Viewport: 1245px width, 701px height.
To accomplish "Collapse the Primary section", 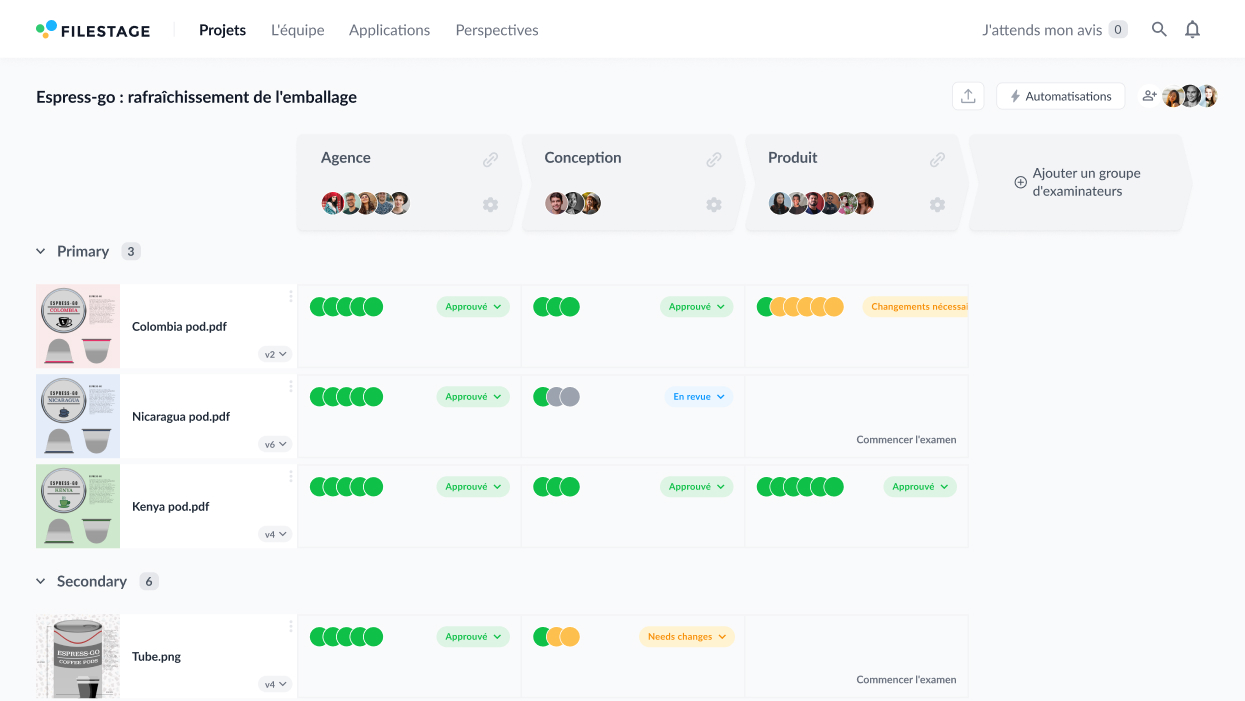I will [40, 251].
